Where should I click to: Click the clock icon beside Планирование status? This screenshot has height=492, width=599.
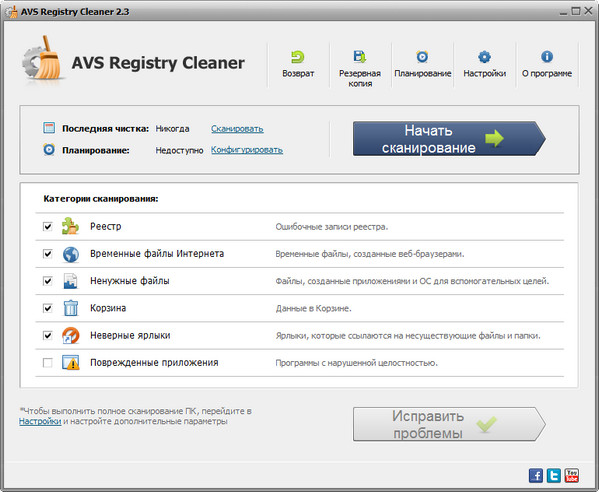click(x=49, y=149)
